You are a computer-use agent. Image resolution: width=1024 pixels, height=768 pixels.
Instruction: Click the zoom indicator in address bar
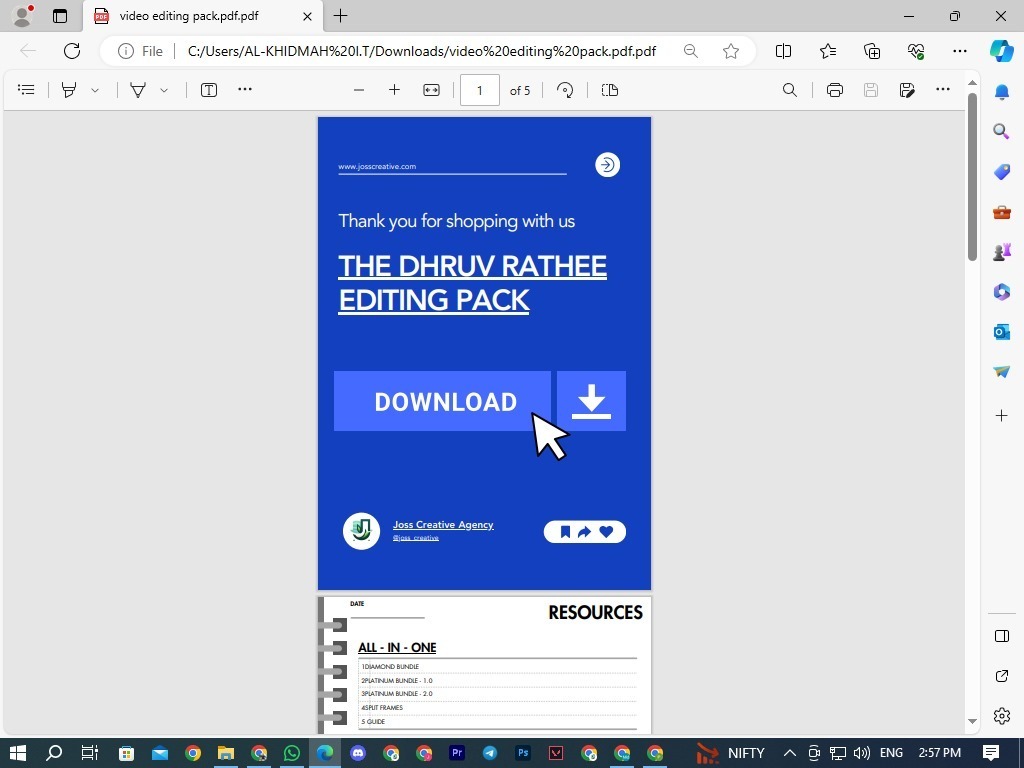tap(691, 51)
